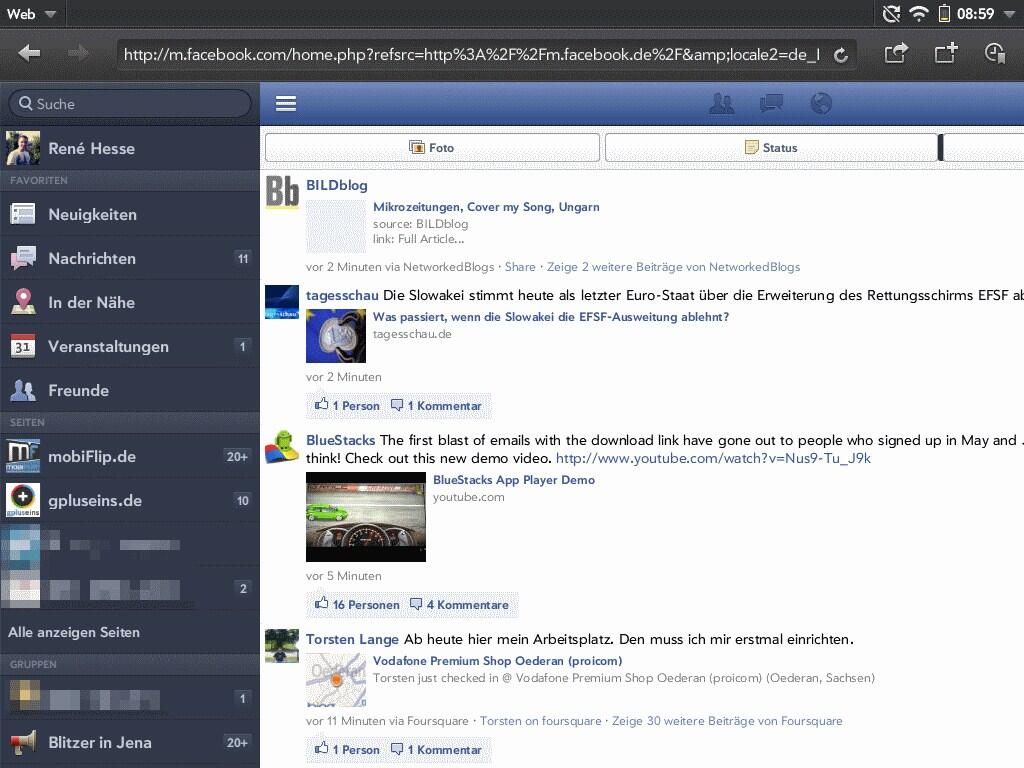
Task: Click the Nachrichten speech bubble icon
Action: 23,258
